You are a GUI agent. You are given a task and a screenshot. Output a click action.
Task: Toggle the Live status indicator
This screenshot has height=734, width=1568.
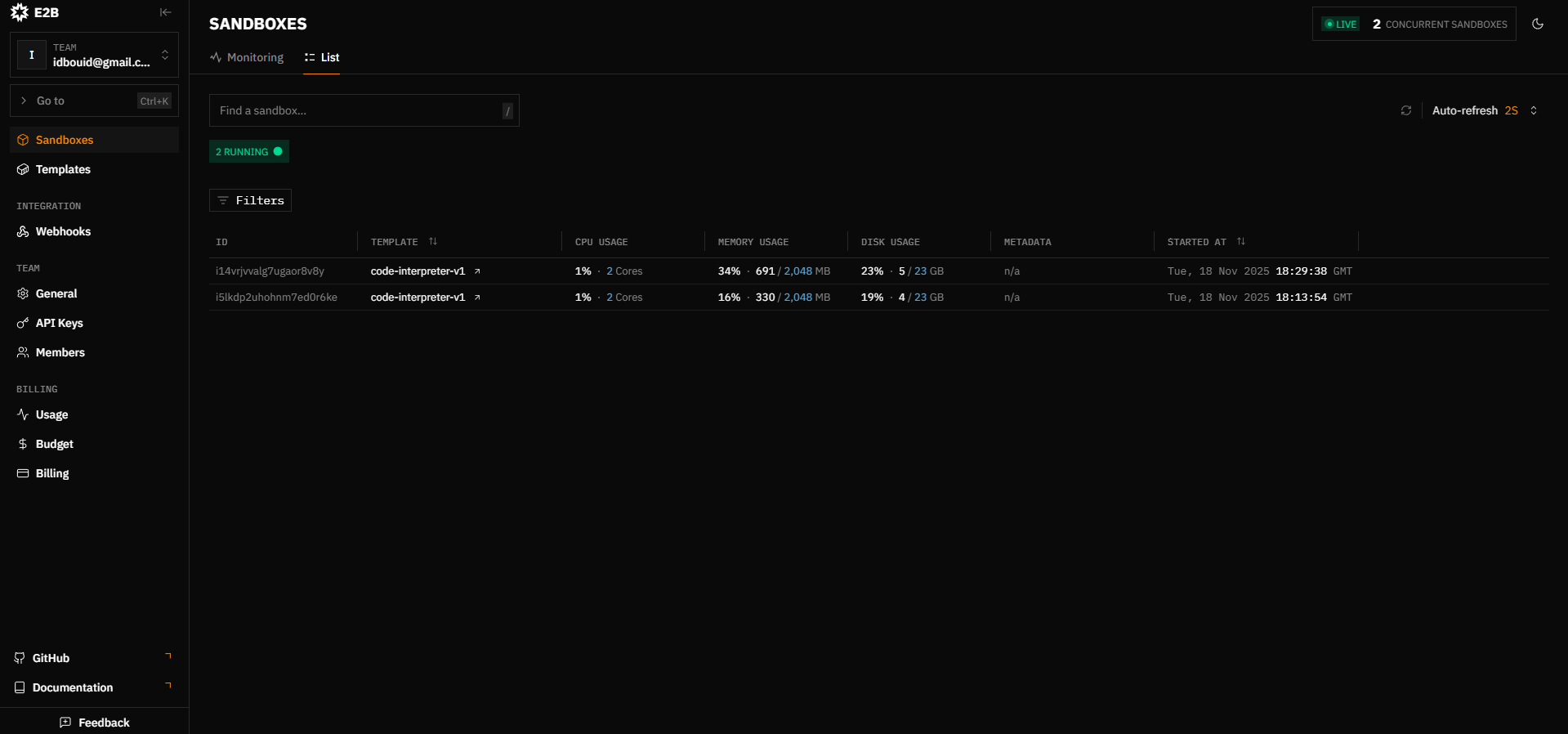pyautogui.click(x=1341, y=25)
